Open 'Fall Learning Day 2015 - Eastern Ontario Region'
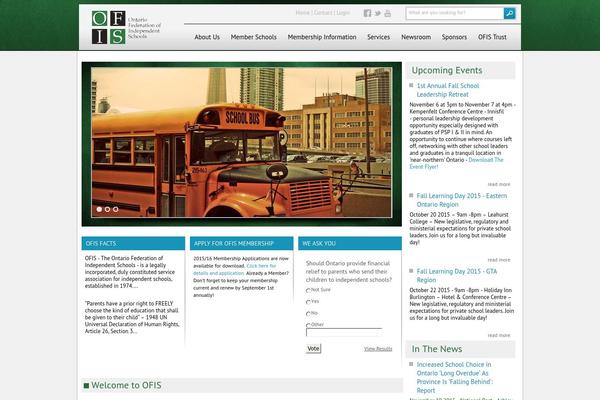This screenshot has height=400, width=600. pyautogui.click(x=461, y=200)
